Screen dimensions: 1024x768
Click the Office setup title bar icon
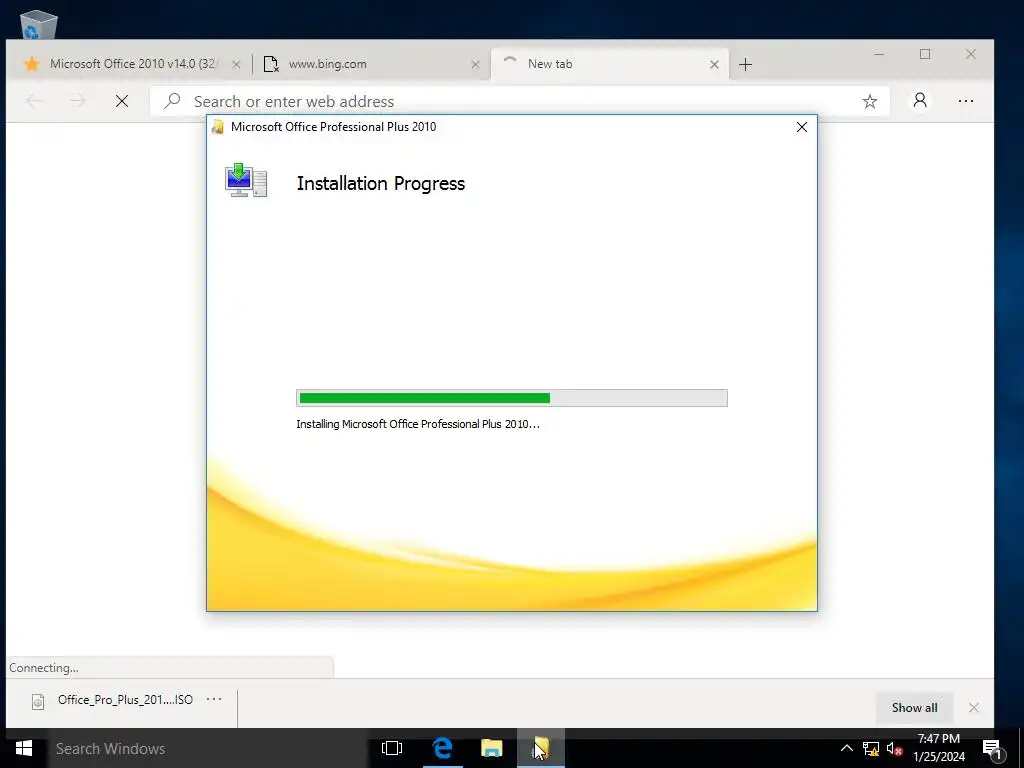pyautogui.click(x=218, y=127)
